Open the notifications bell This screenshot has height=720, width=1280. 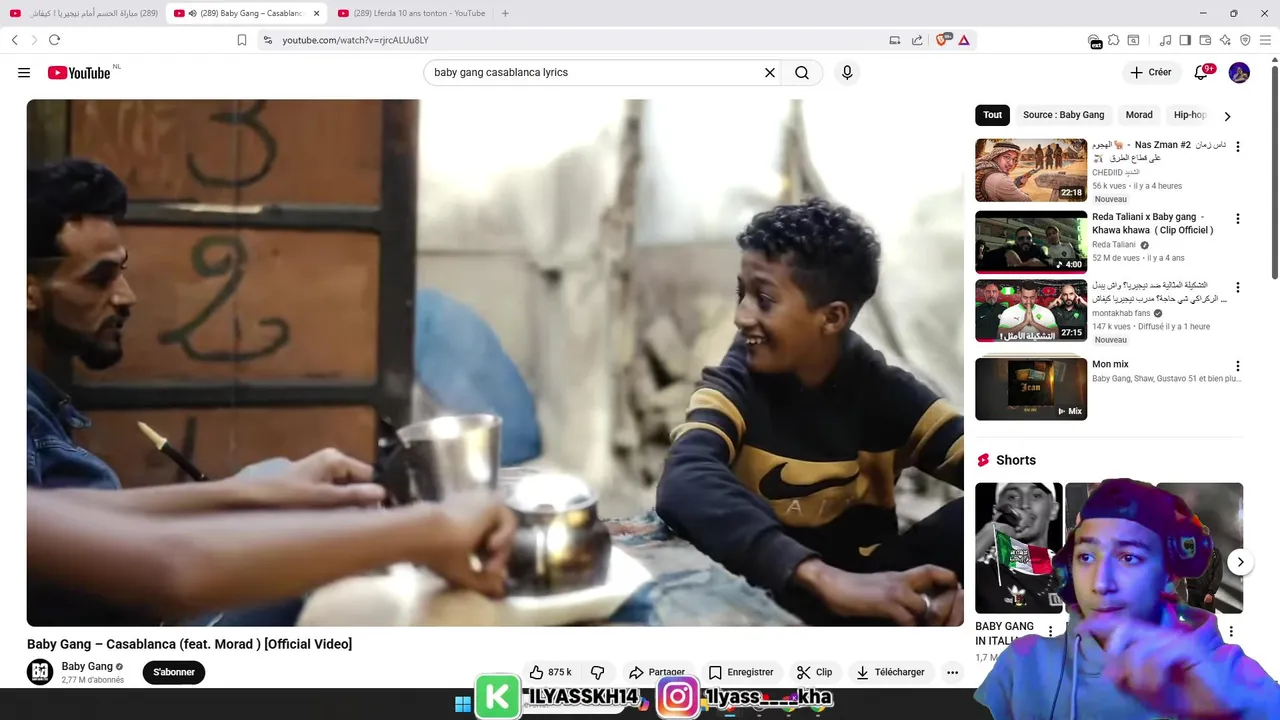click(x=1202, y=72)
